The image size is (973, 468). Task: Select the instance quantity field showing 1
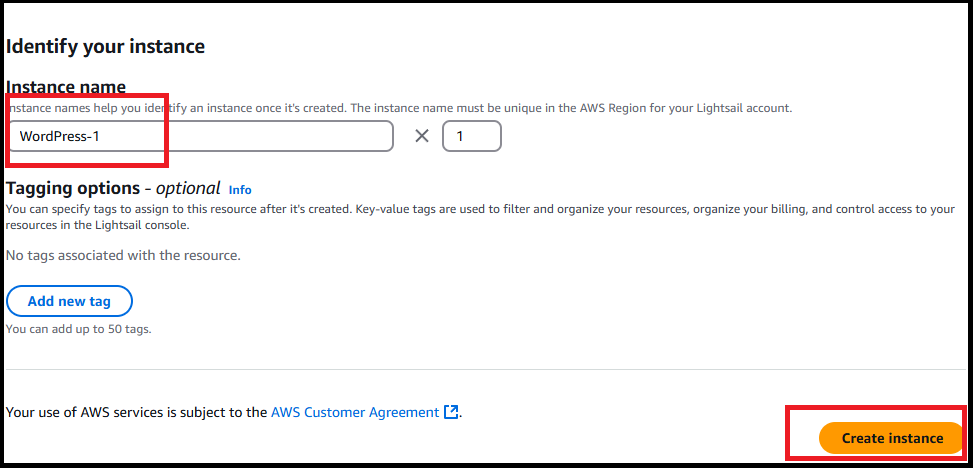click(472, 137)
